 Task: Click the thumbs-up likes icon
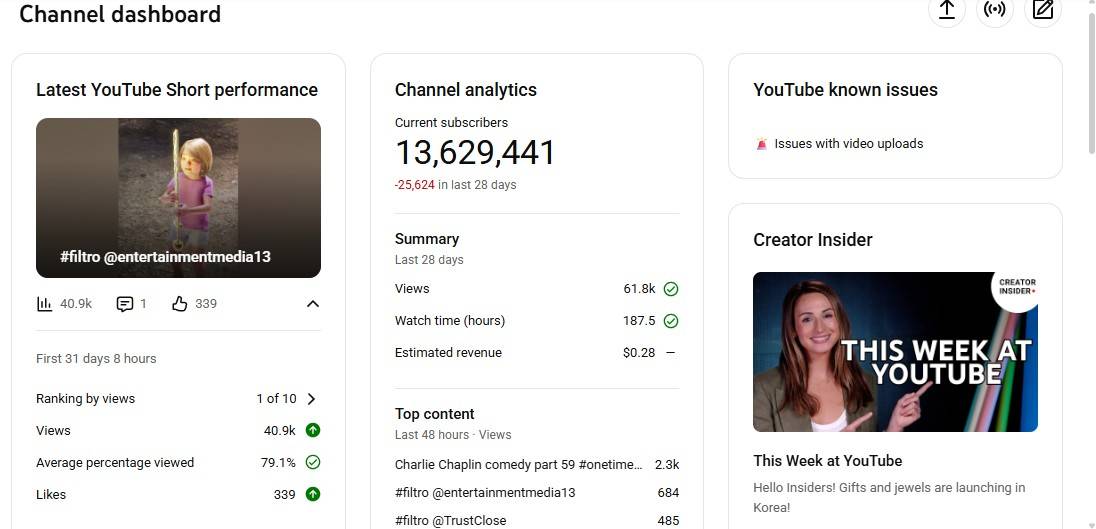click(180, 304)
